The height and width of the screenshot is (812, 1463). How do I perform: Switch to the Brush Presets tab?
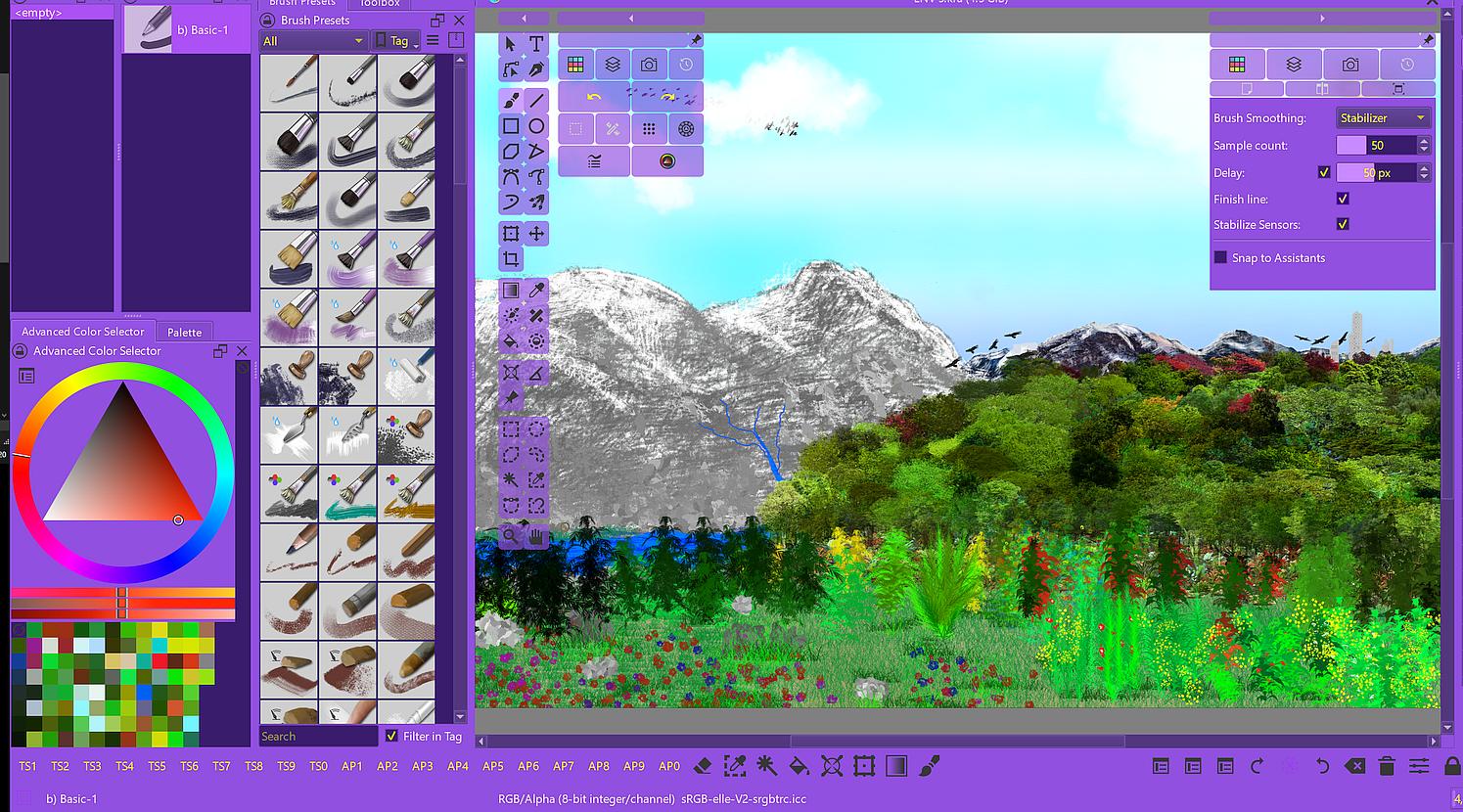(302, 3)
